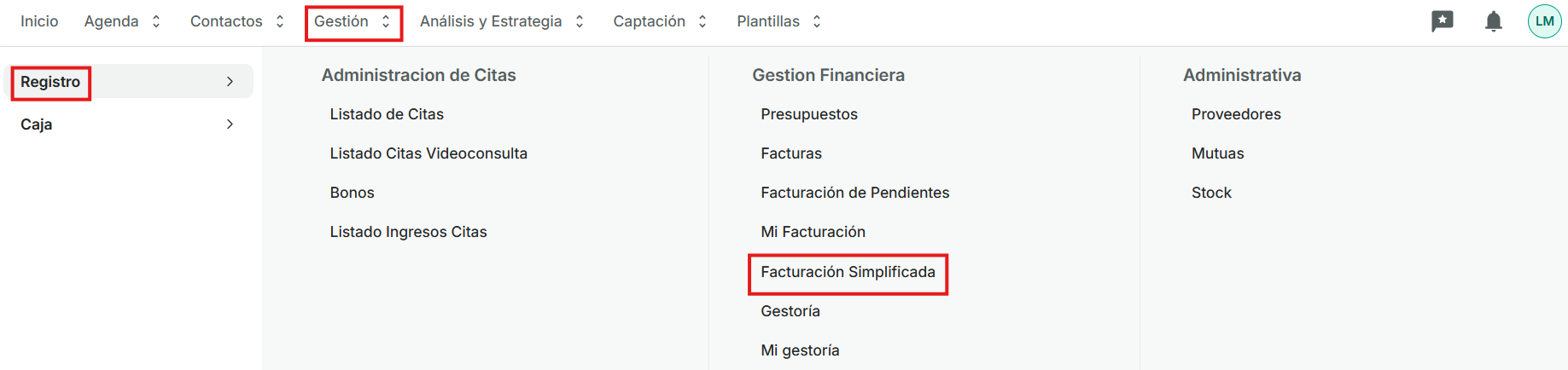Open Listado Citas Videoconsulta
1568x370 pixels.
click(428, 153)
